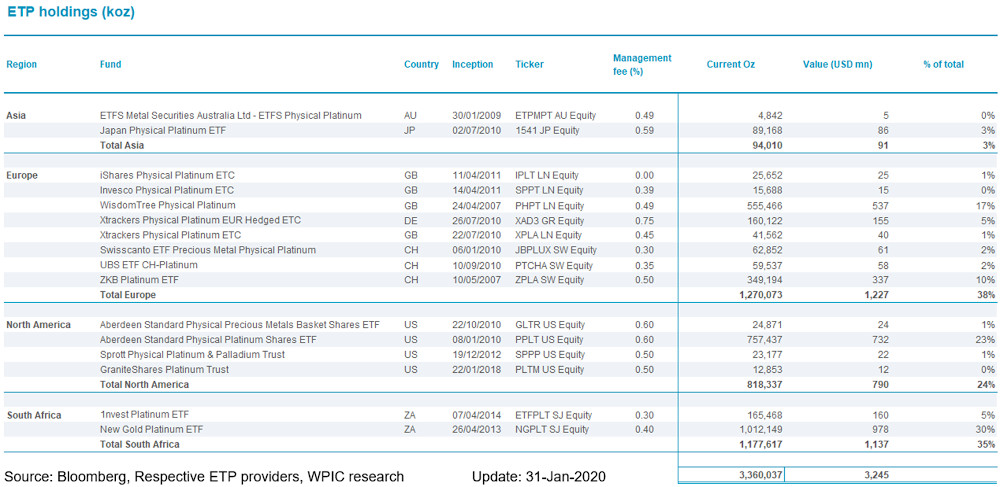Select the 'Country' column header

pos(422,64)
